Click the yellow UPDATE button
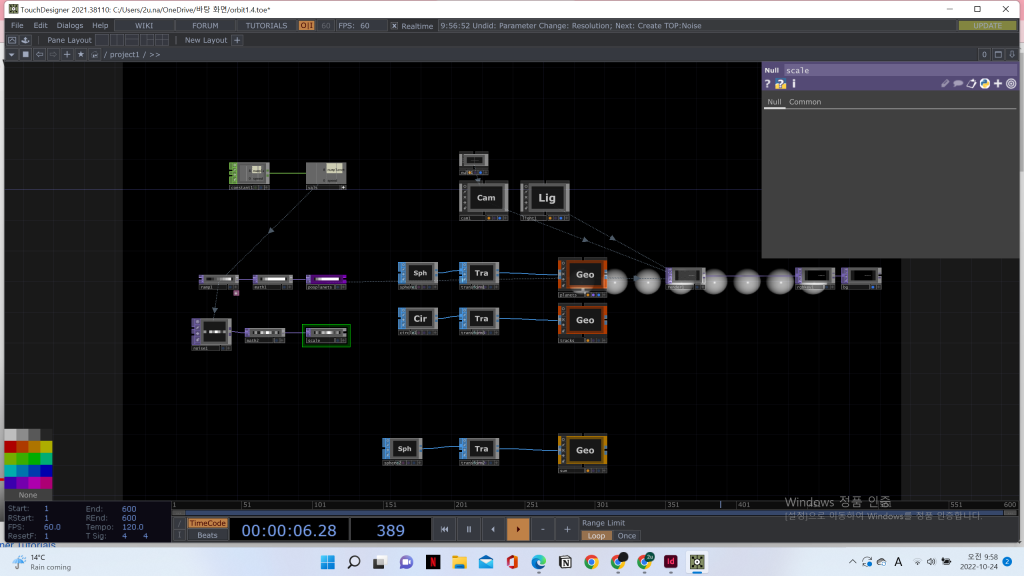The width and height of the screenshot is (1024, 576). coord(987,25)
